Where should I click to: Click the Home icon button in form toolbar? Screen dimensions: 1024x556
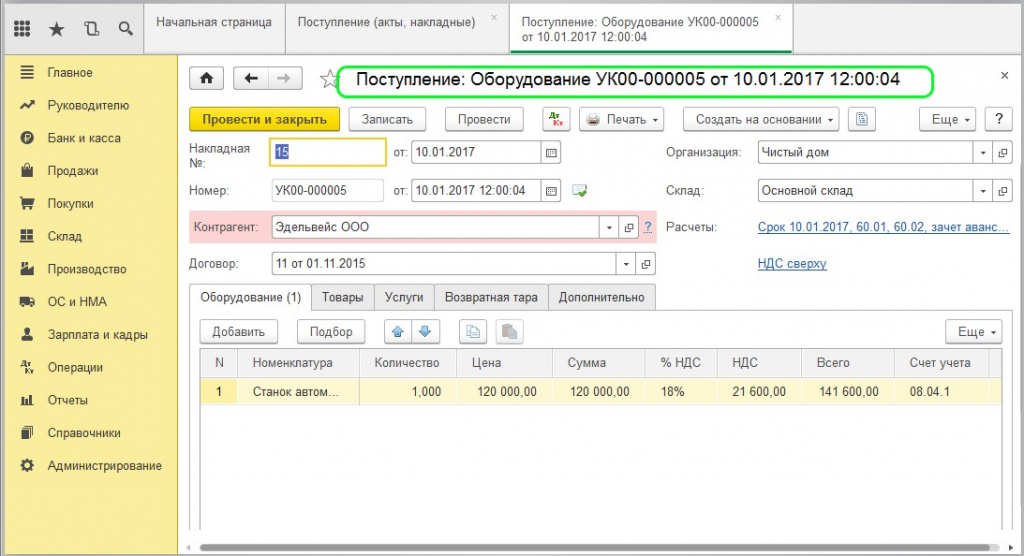(206, 79)
